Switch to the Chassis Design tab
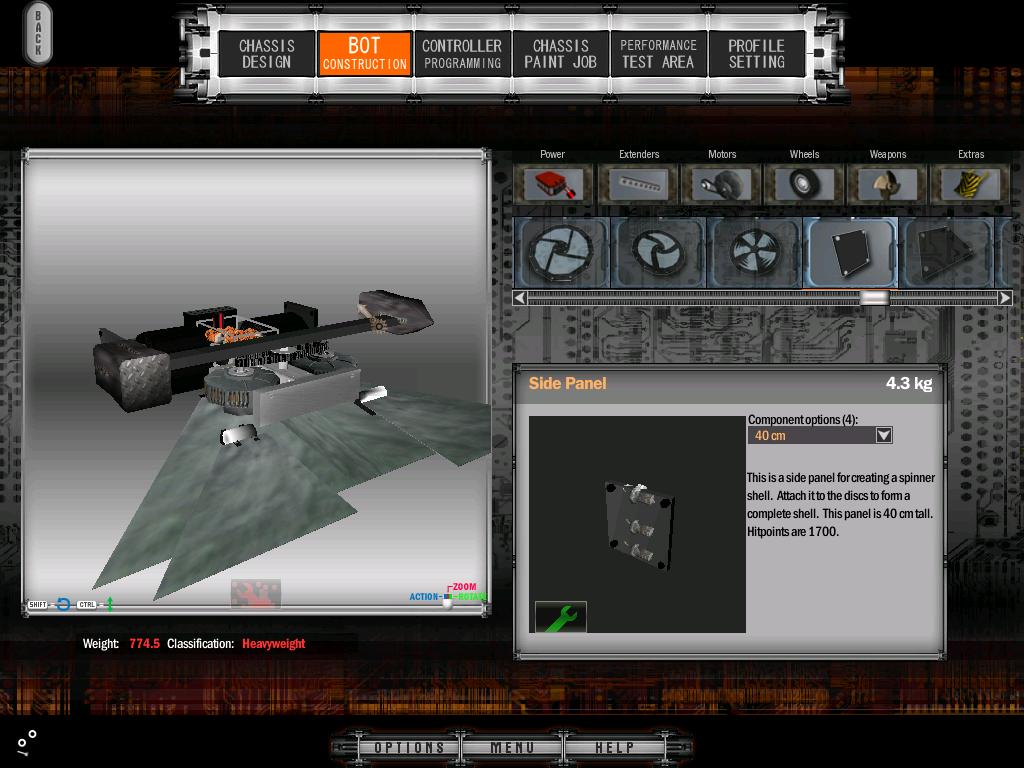 (266, 54)
